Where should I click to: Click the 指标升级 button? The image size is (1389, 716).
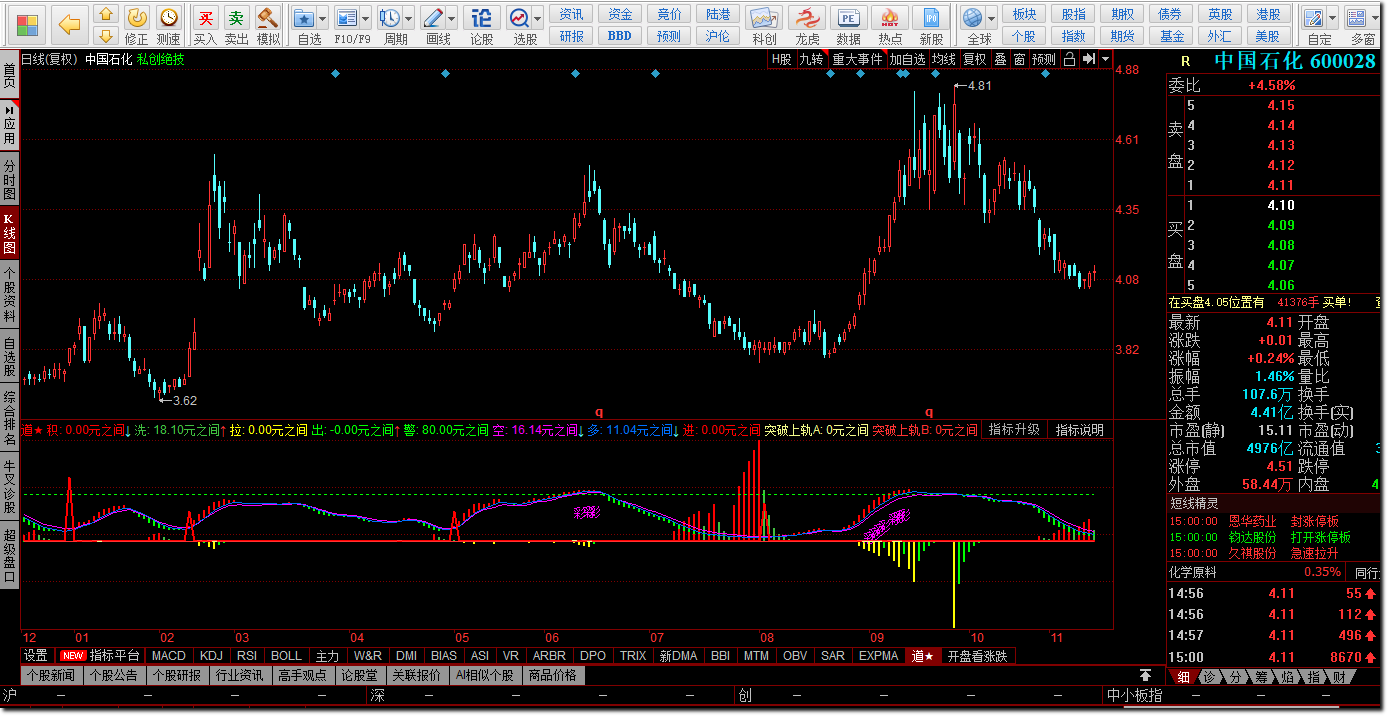[1014, 430]
